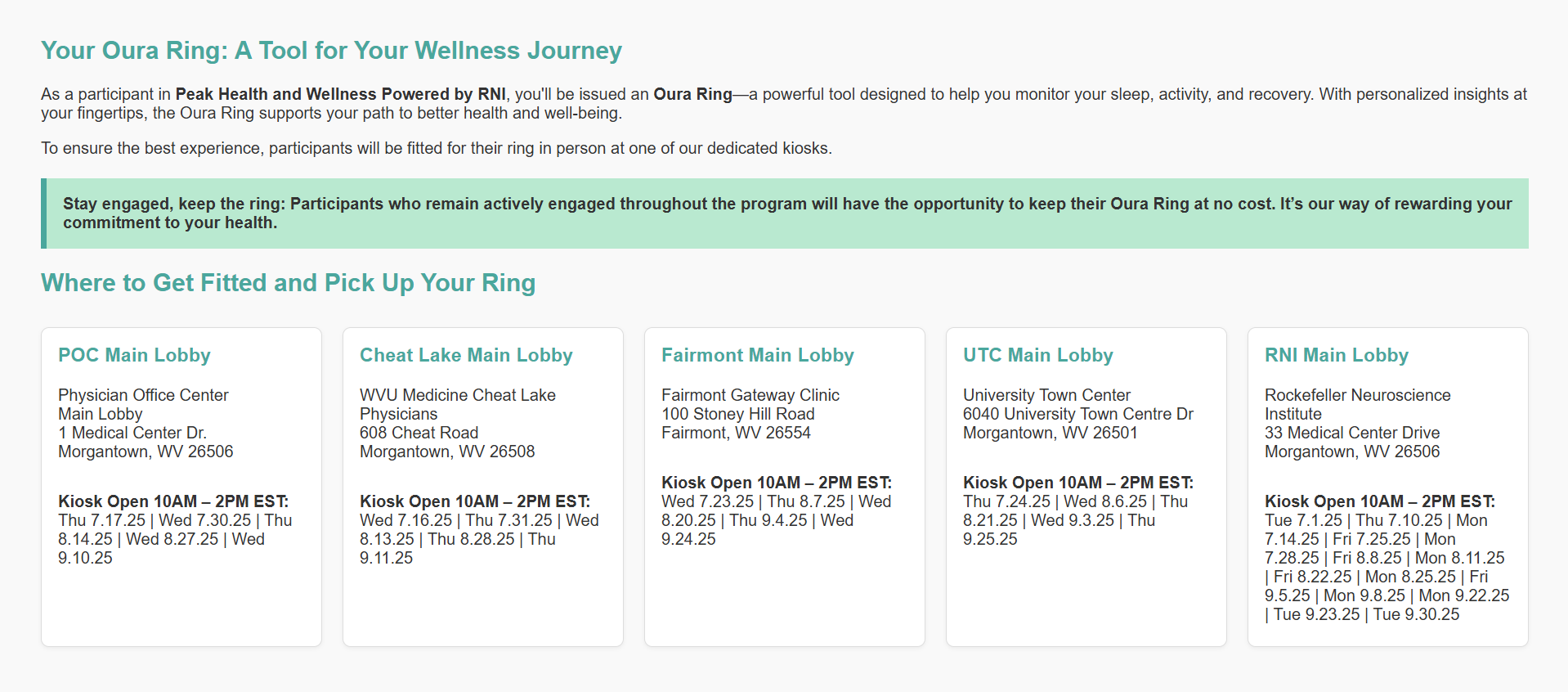Click UTC kiosk dates list

[x=1074, y=520]
